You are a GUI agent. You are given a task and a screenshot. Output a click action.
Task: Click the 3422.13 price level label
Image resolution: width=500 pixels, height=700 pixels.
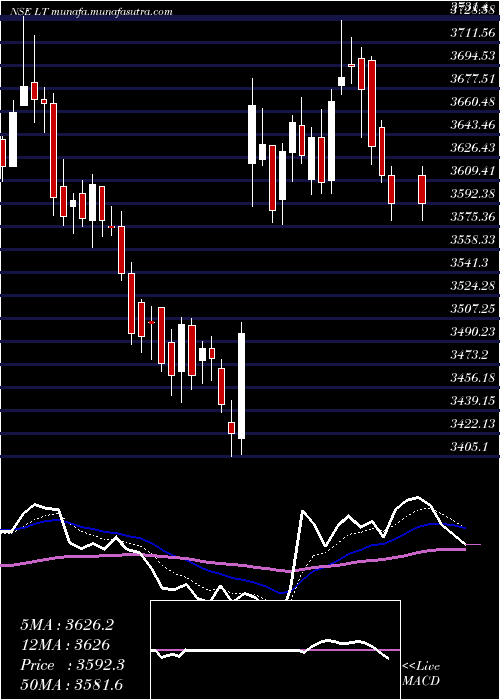coord(473,424)
